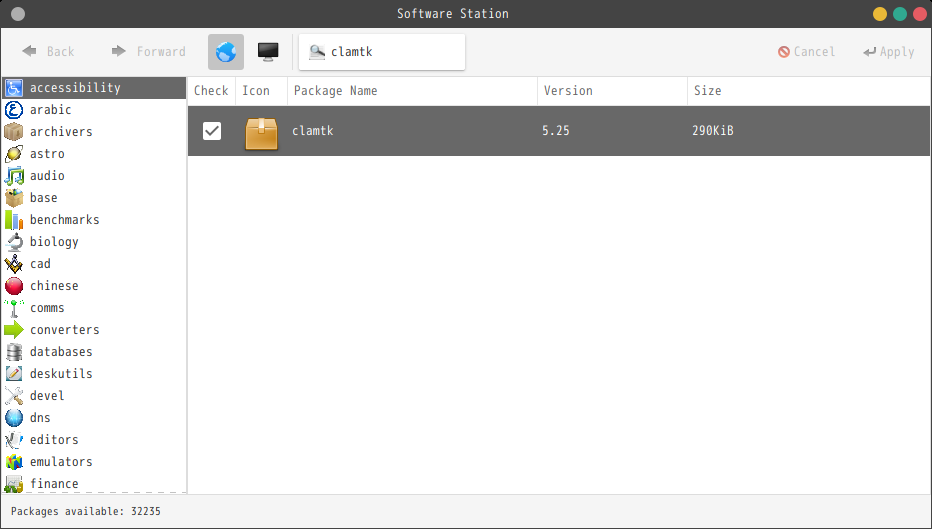Click the yellow minimize window button

click(x=880, y=14)
